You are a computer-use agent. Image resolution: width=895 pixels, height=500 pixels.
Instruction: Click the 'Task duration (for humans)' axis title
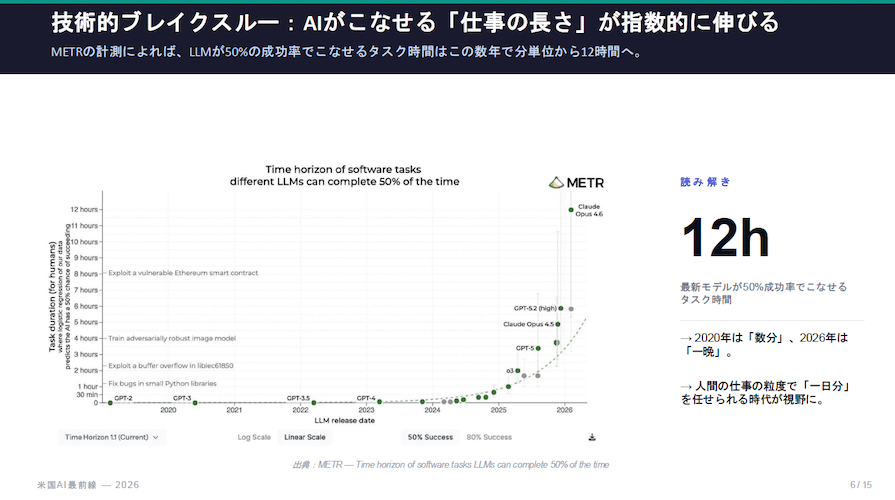53,297
